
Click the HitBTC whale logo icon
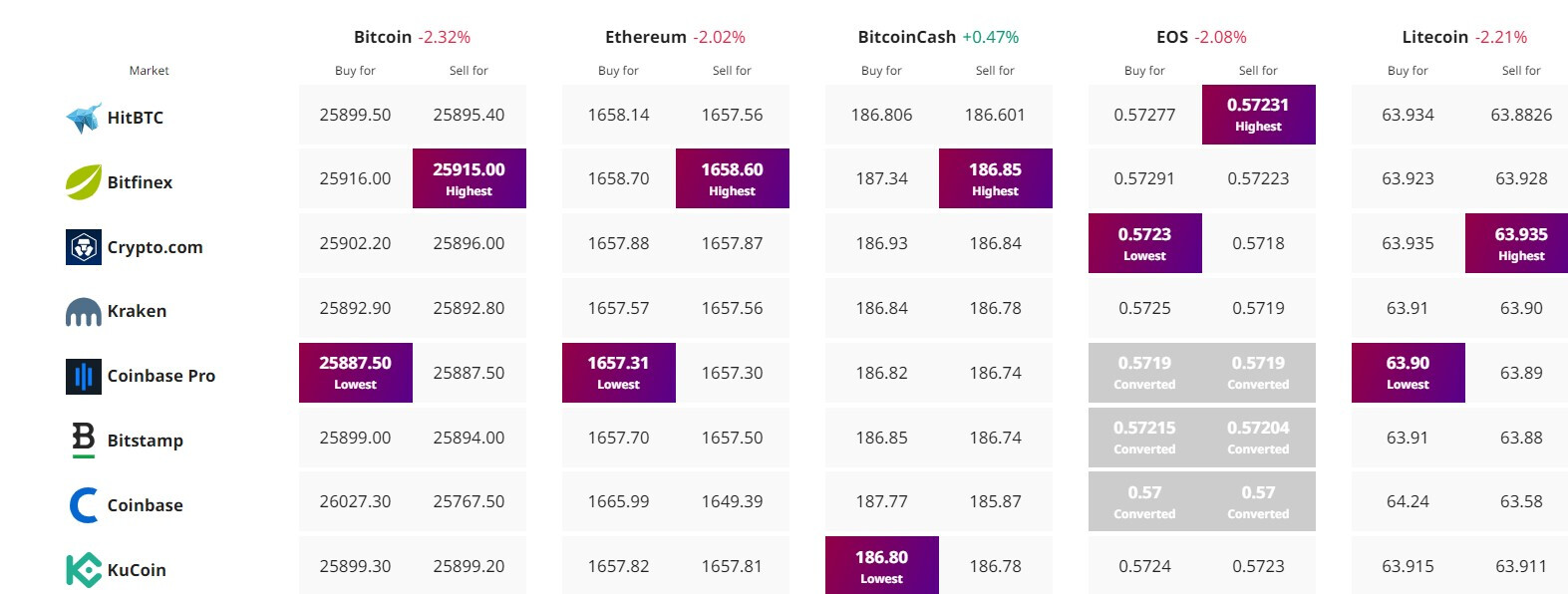84,118
